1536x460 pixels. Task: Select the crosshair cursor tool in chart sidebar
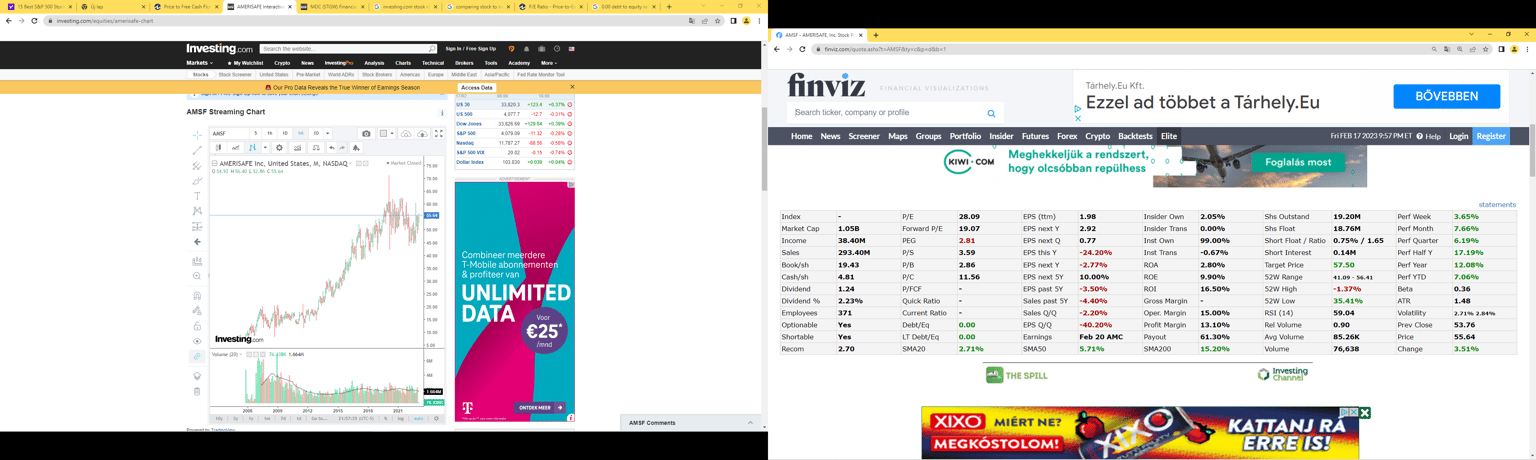tap(197, 135)
